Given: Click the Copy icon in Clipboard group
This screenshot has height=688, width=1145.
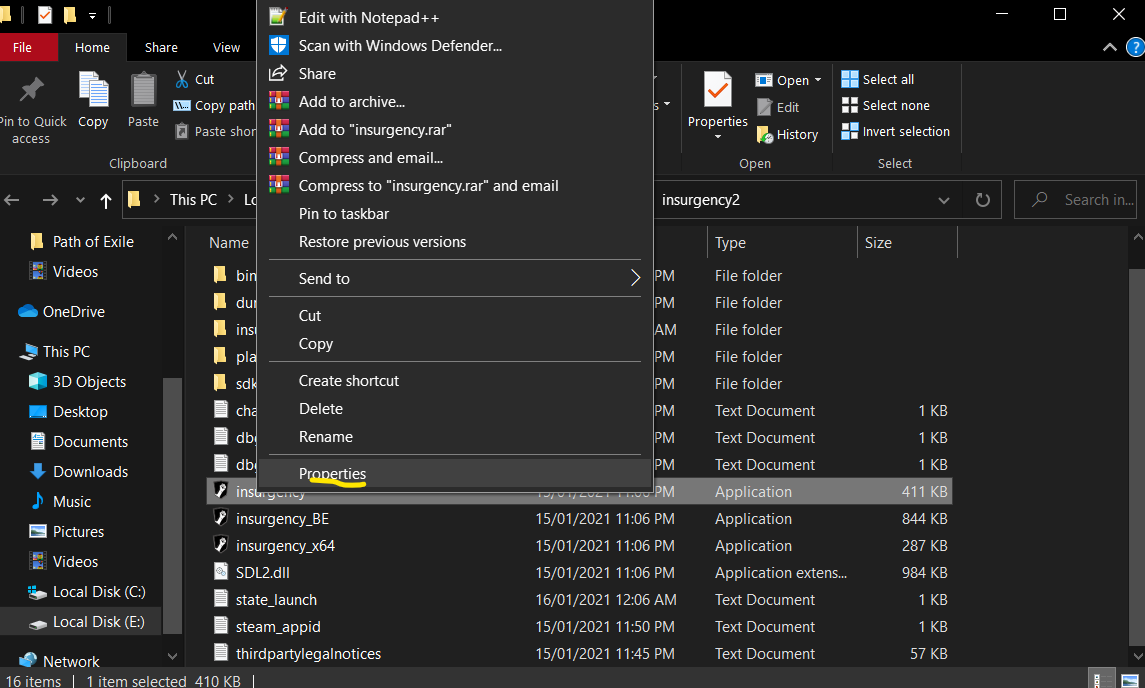Looking at the screenshot, I should coord(93,92).
